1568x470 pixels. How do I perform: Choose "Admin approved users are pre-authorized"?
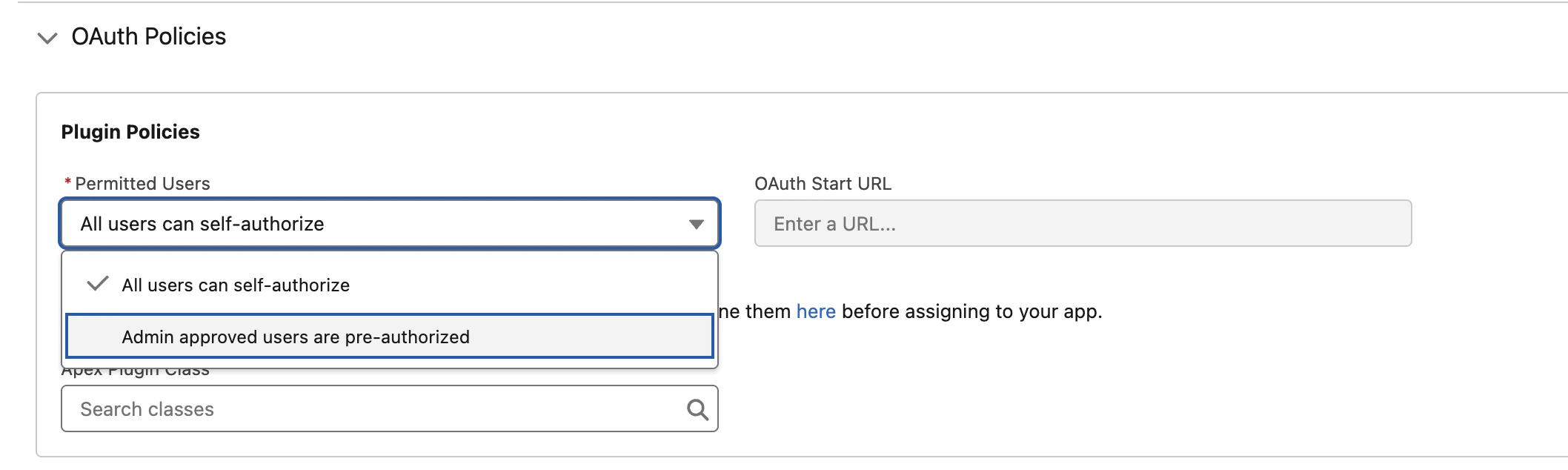[x=296, y=337]
